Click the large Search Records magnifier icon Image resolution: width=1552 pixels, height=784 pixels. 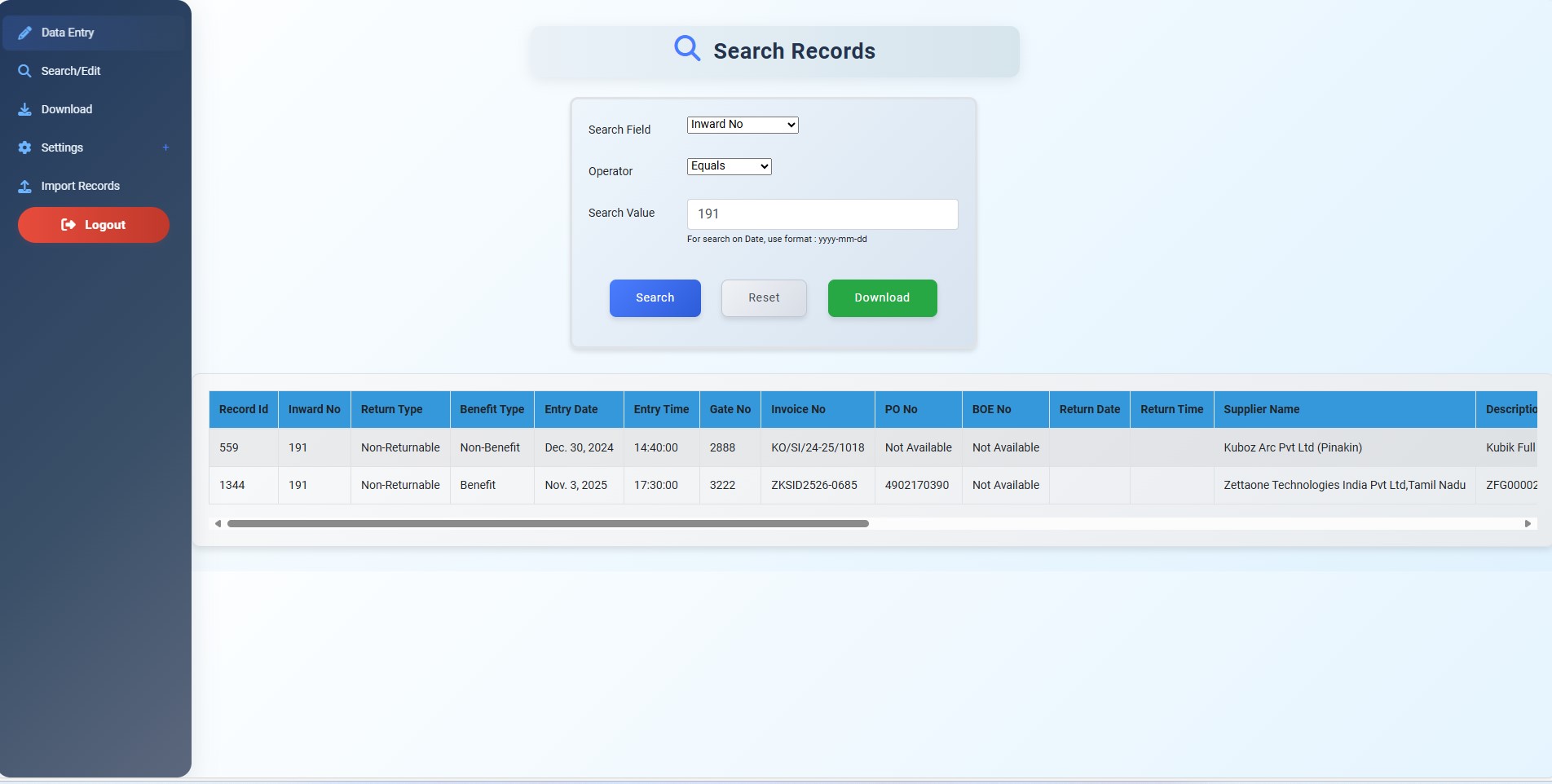coord(686,49)
